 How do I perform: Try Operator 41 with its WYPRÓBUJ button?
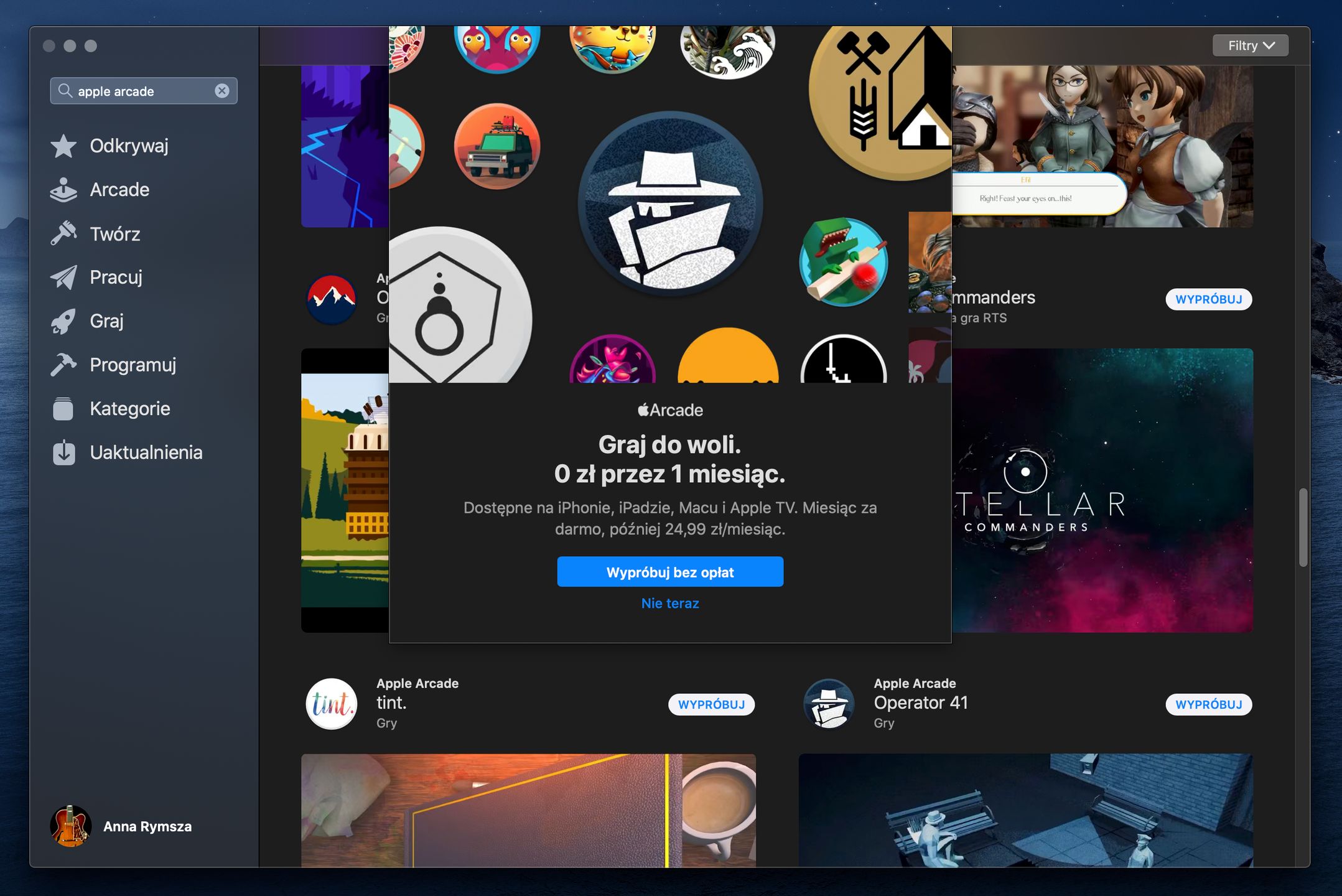(1209, 704)
